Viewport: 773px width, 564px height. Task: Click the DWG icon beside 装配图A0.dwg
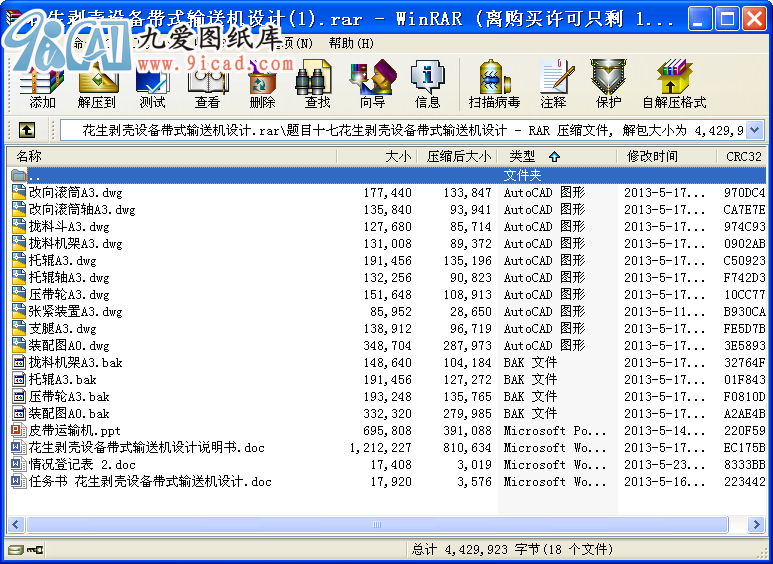pos(19,345)
